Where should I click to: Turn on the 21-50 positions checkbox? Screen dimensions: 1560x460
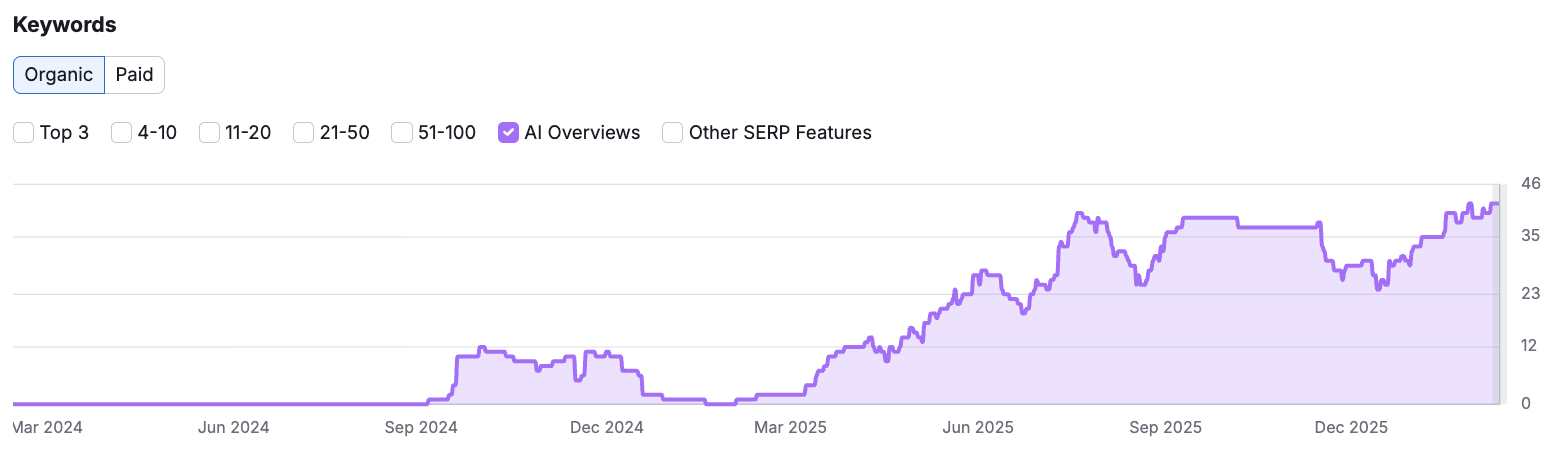[x=303, y=132]
